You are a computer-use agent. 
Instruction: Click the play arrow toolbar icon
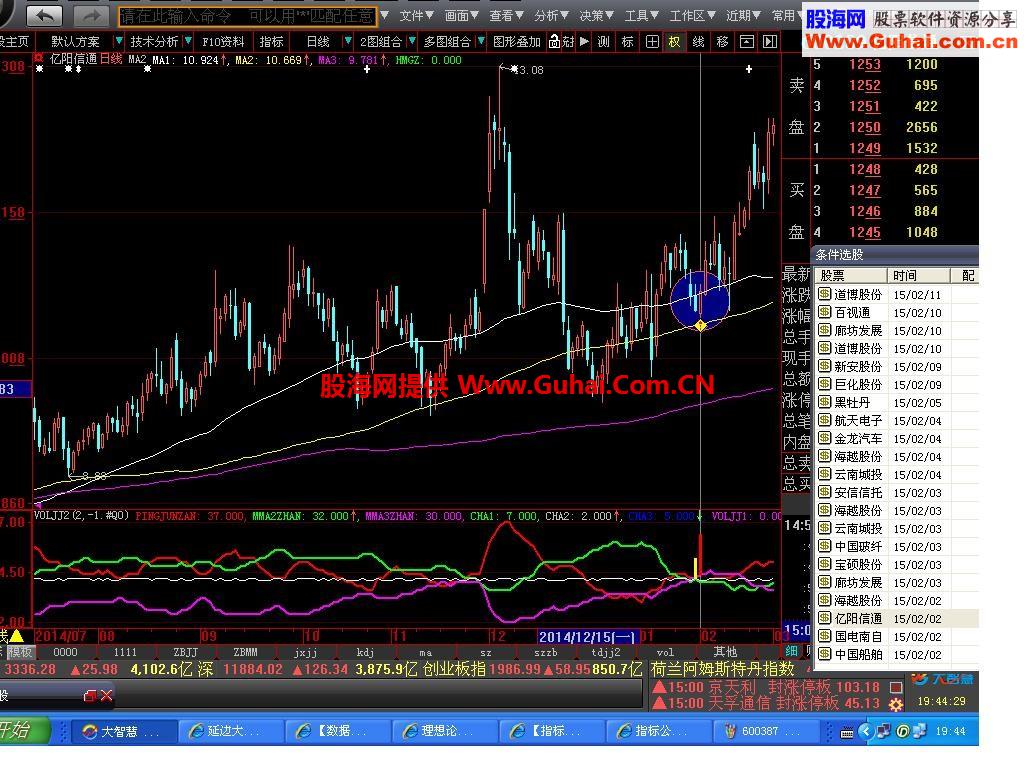584,41
